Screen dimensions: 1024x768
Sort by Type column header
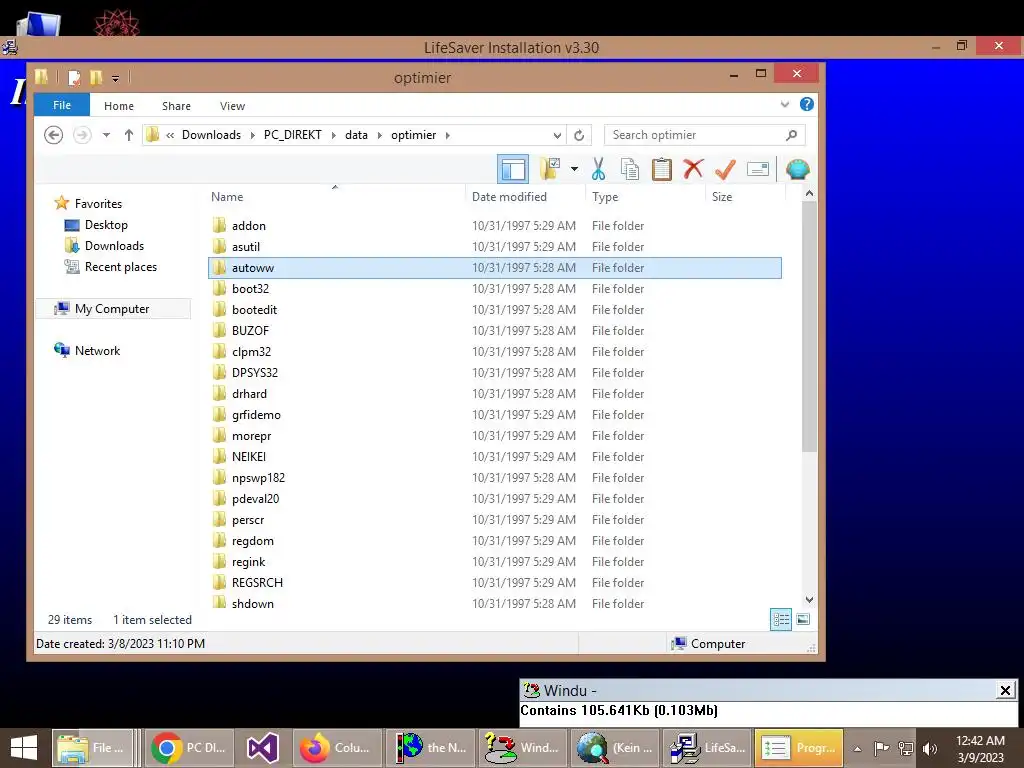[605, 197]
